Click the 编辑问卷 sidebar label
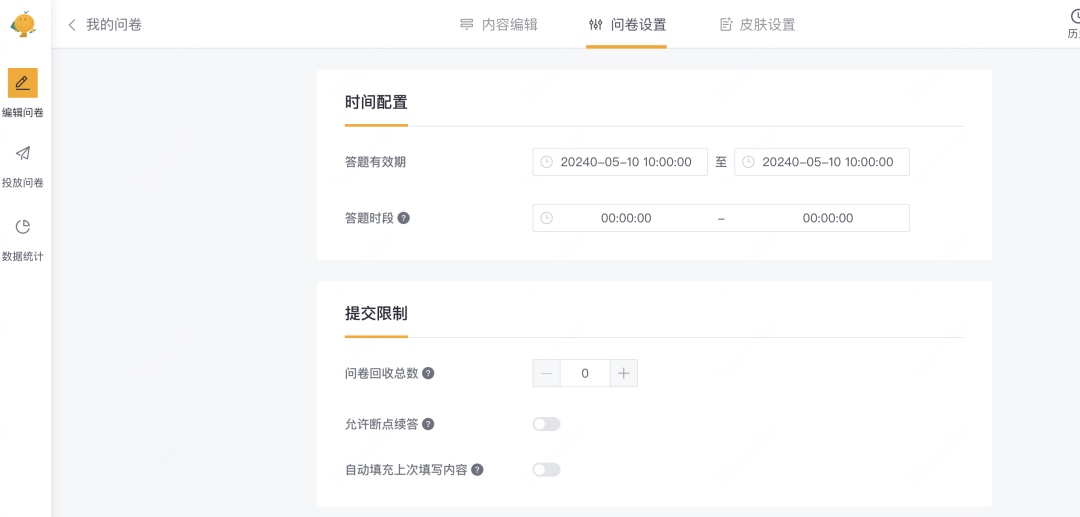 (23, 113)
